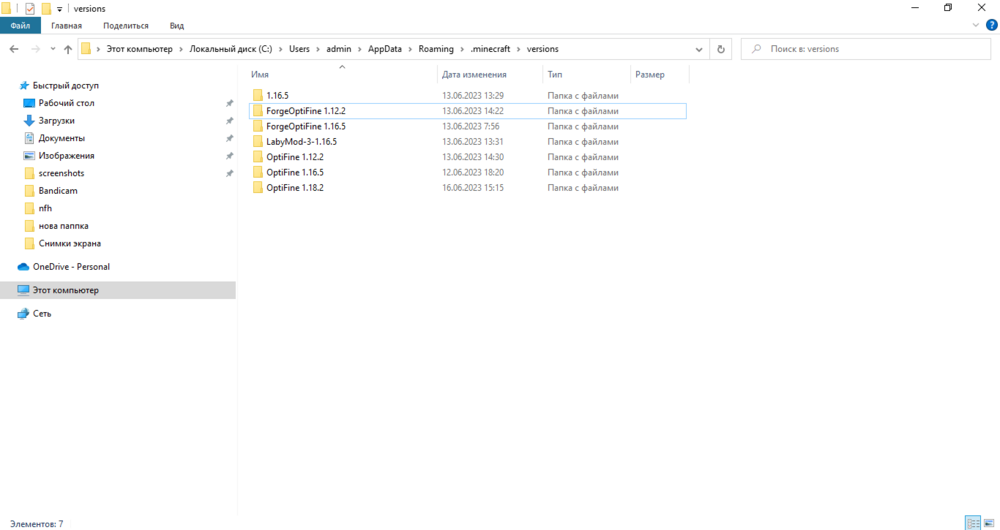Image resolution: width=1000 pixels, height=530 pixels.
Task: Click the date 12.06.2023 18:20
Action: tap(473, 172)
